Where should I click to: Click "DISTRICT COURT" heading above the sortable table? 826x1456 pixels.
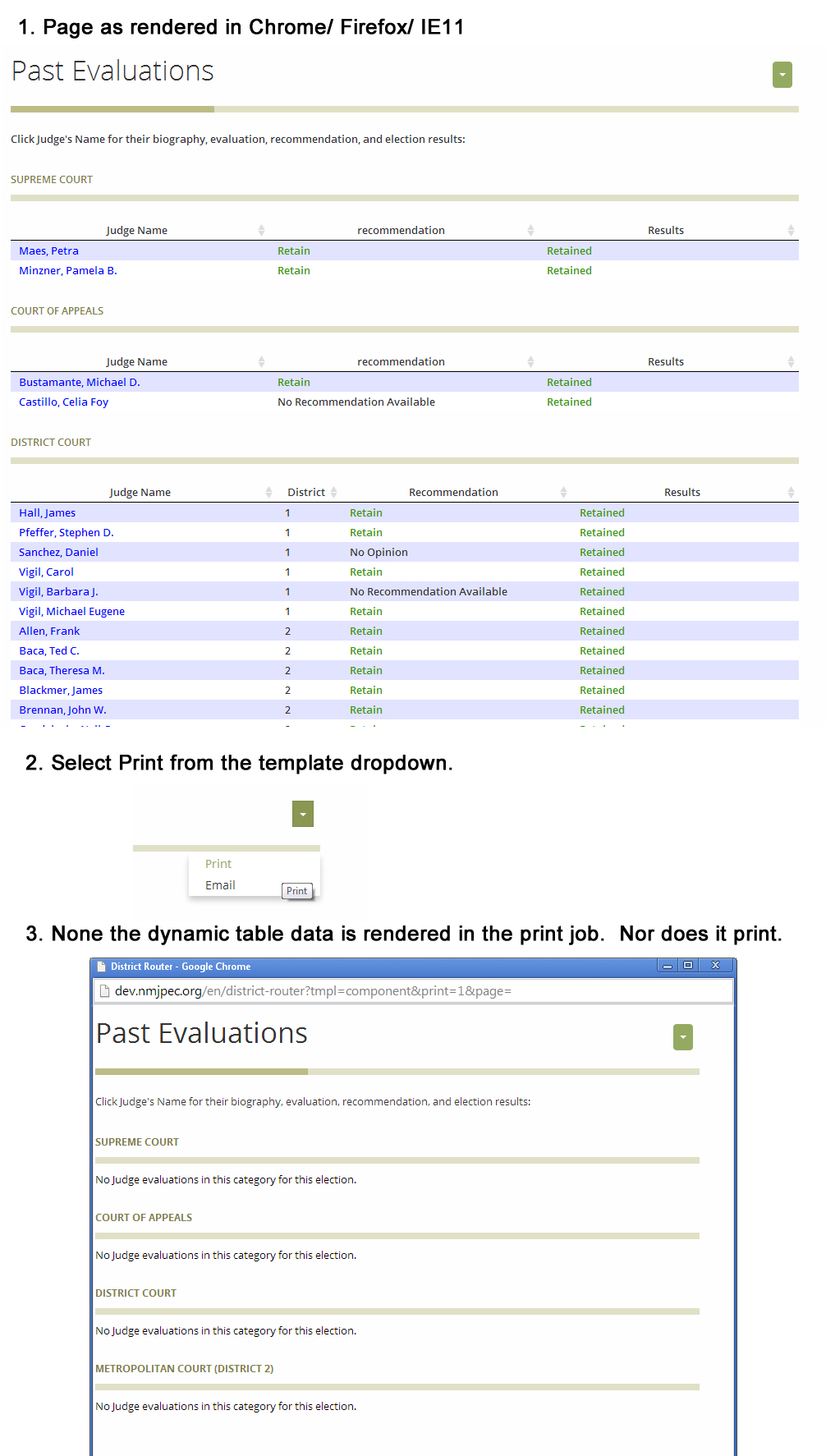pos(51,442)
